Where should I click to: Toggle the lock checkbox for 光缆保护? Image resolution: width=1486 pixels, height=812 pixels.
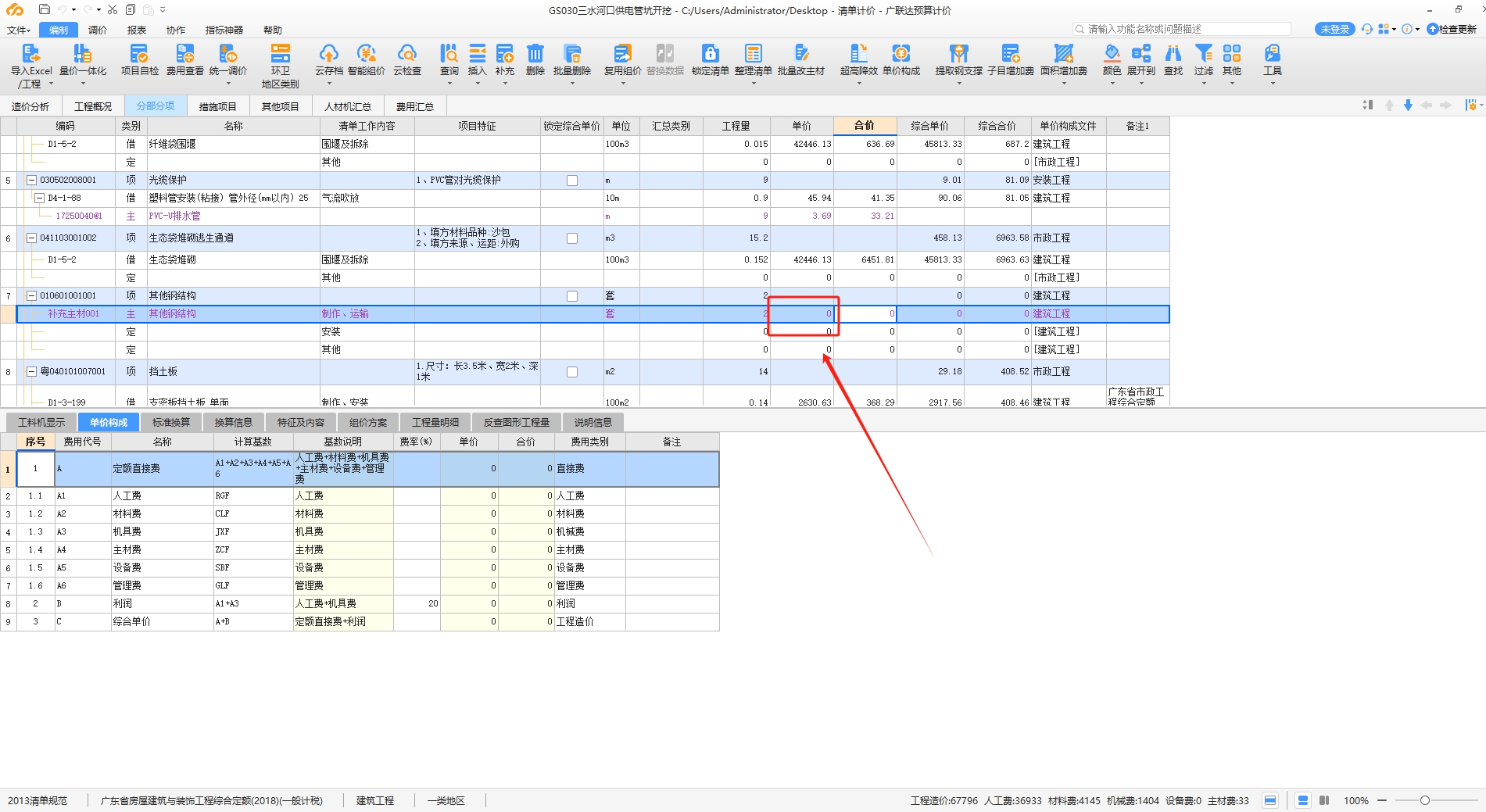click(571, 181)
